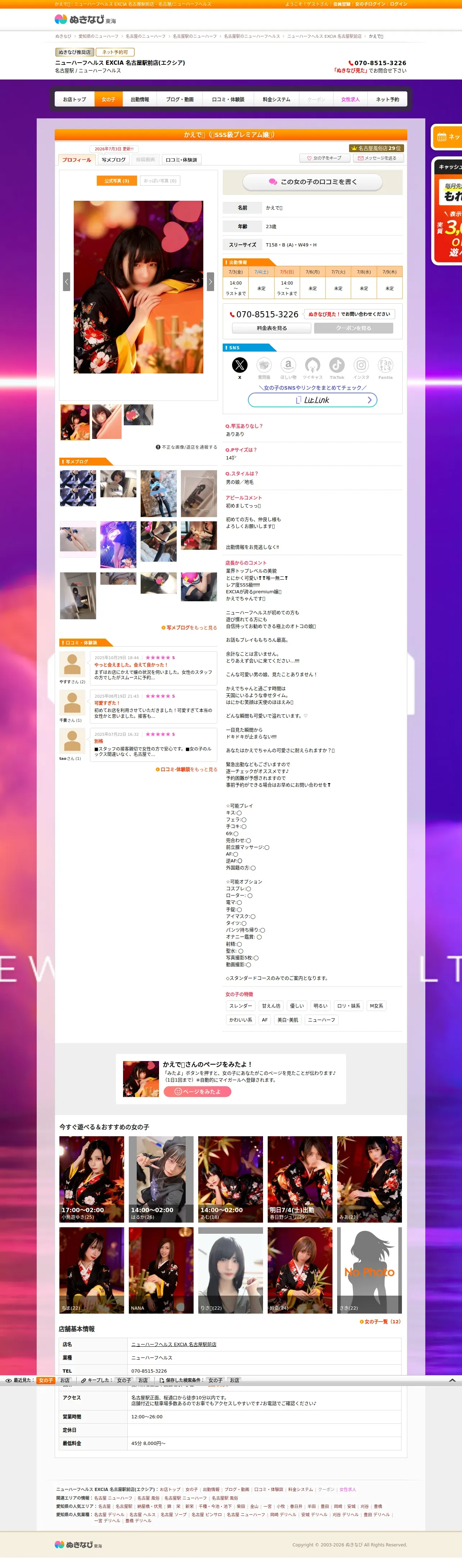Open the インスタ Instagram icon
Image resolution: width=462 pixels, height=1568 pixels.
point(361,364)
